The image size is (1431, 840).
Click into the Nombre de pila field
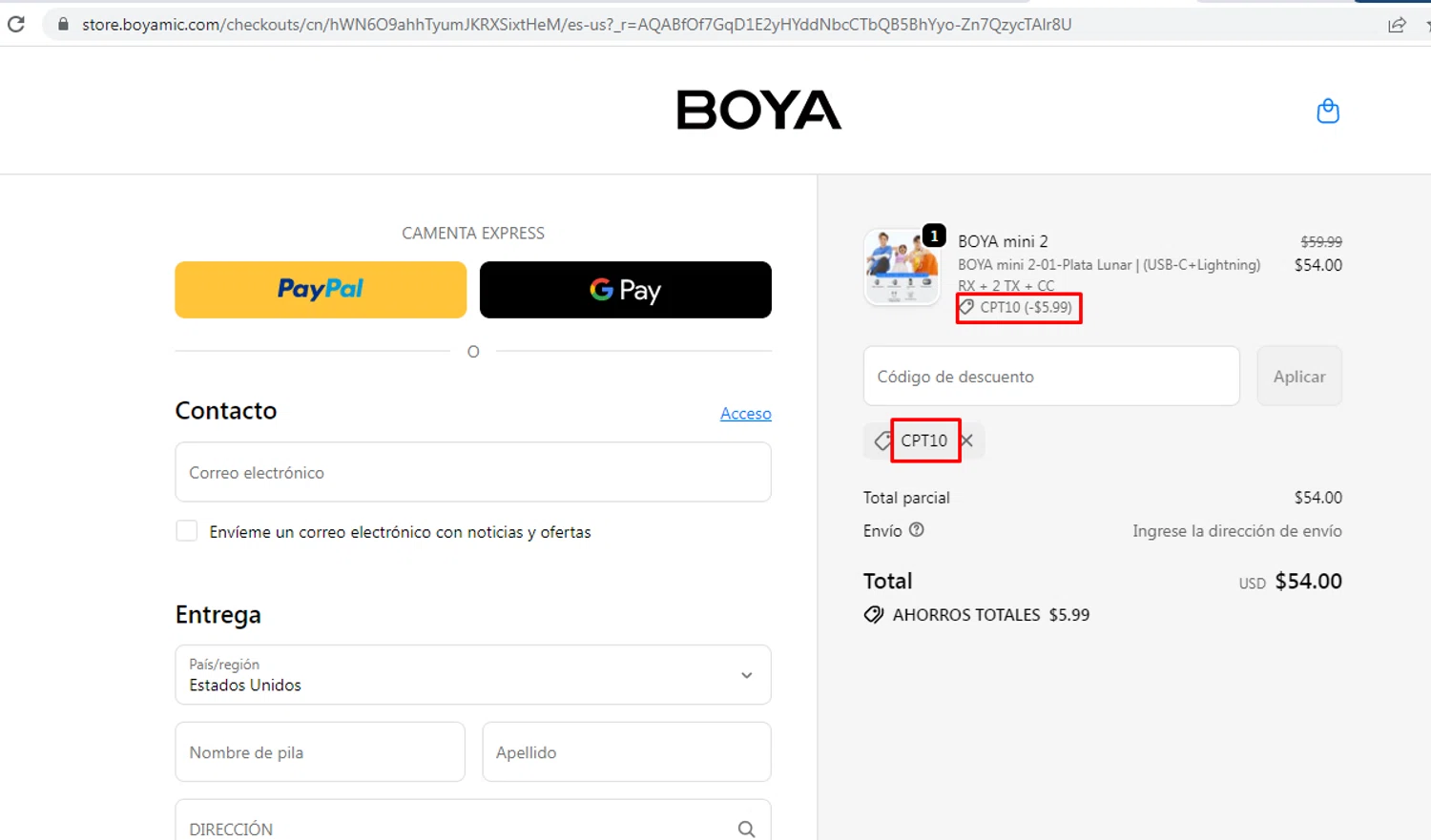[x=321, y=752]
